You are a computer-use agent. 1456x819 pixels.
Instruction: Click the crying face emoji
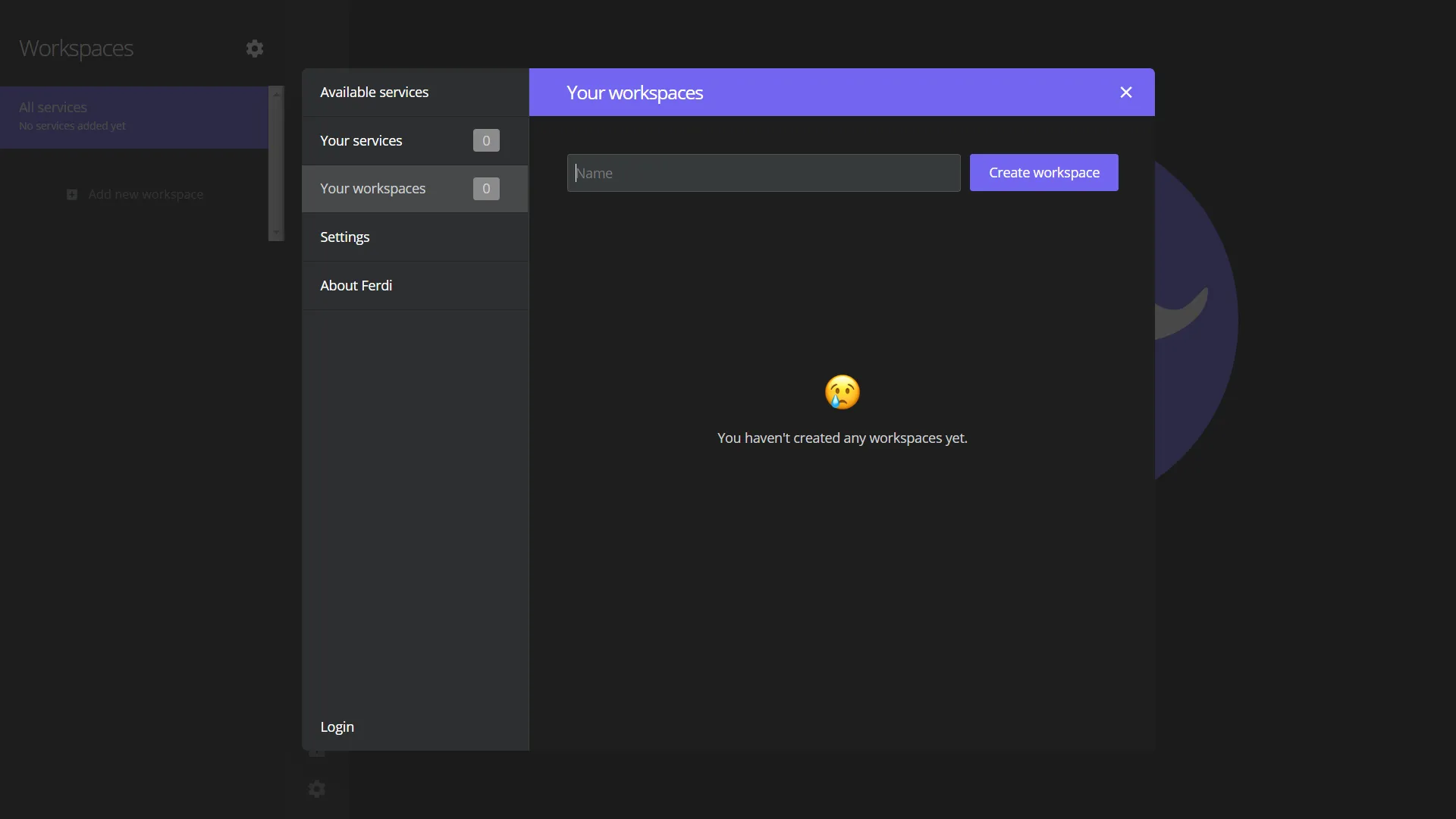pos(842,392)
